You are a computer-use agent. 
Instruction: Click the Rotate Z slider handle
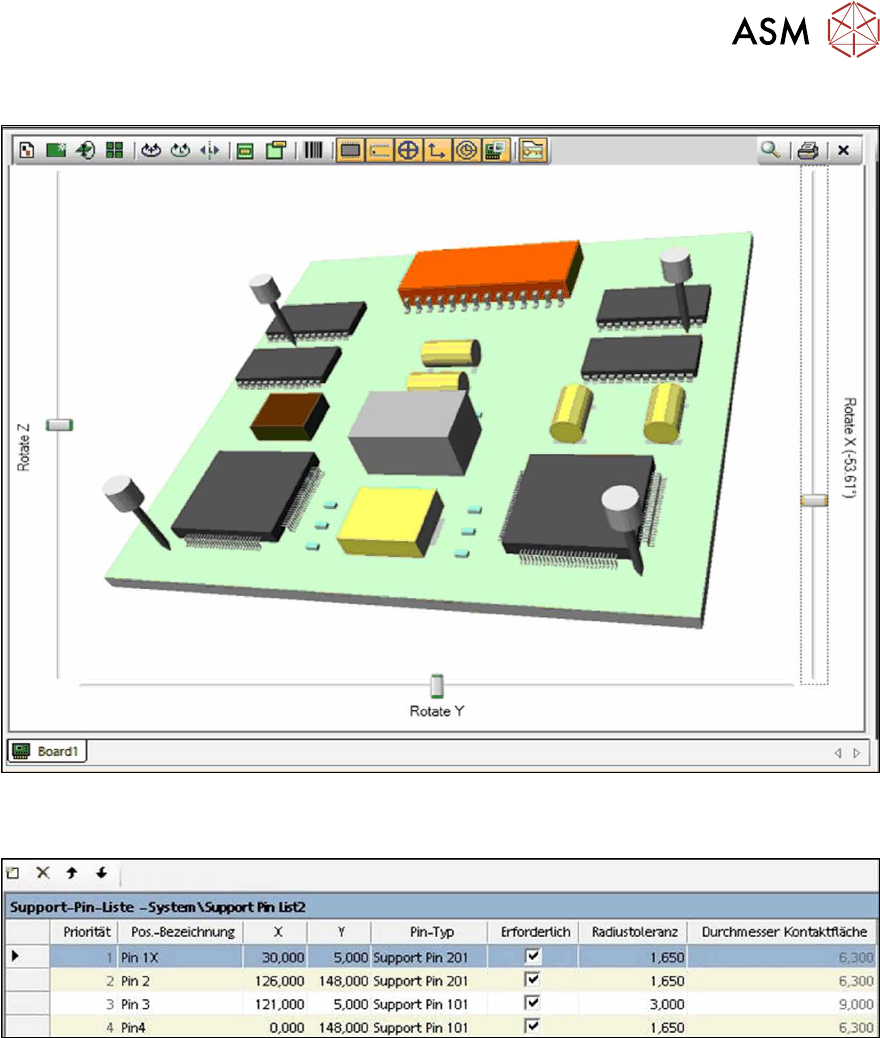[x=59, y=425]
